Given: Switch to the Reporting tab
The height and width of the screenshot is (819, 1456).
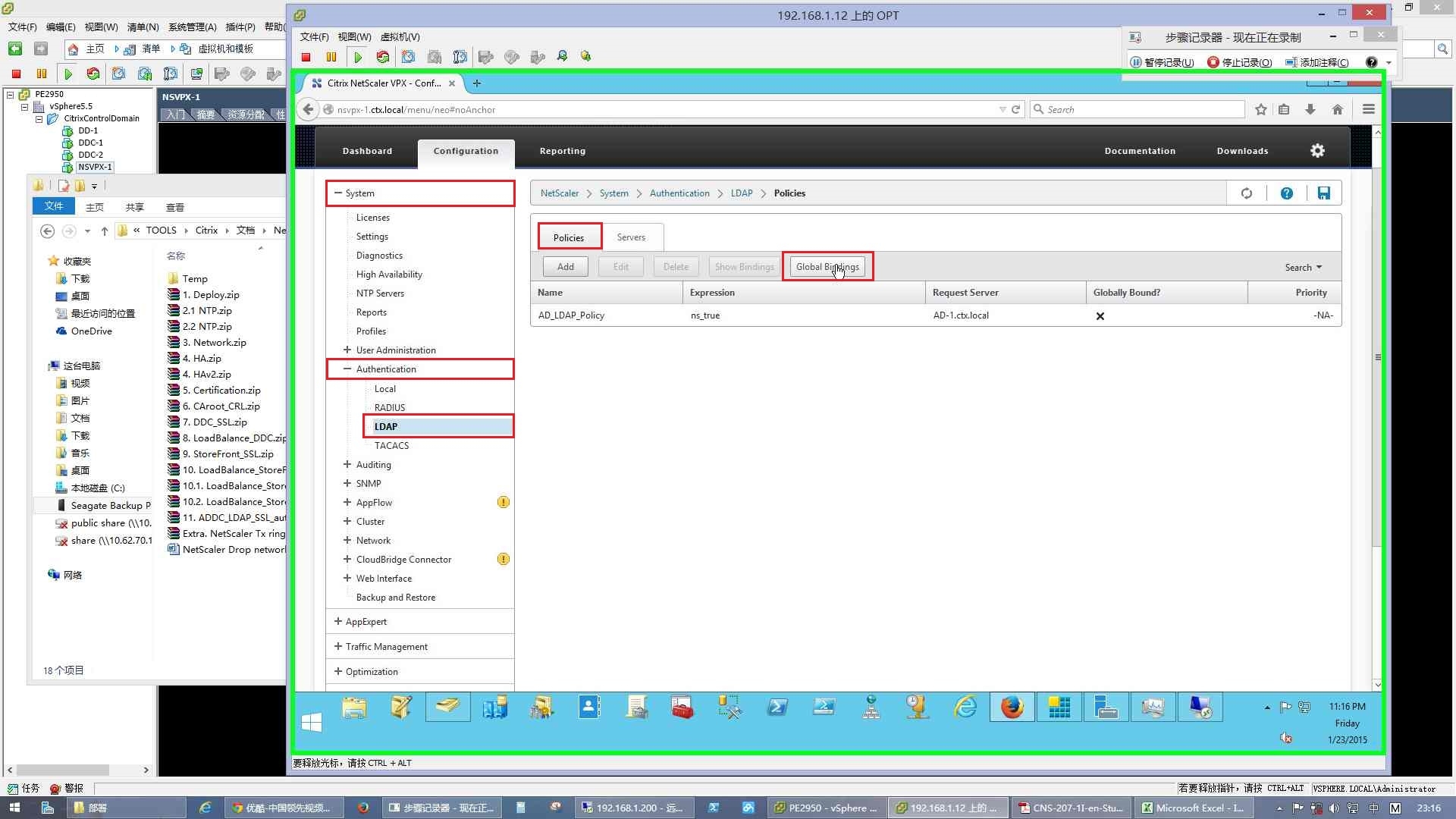Looking at the screenshot, I should click(x=563, y=151).
